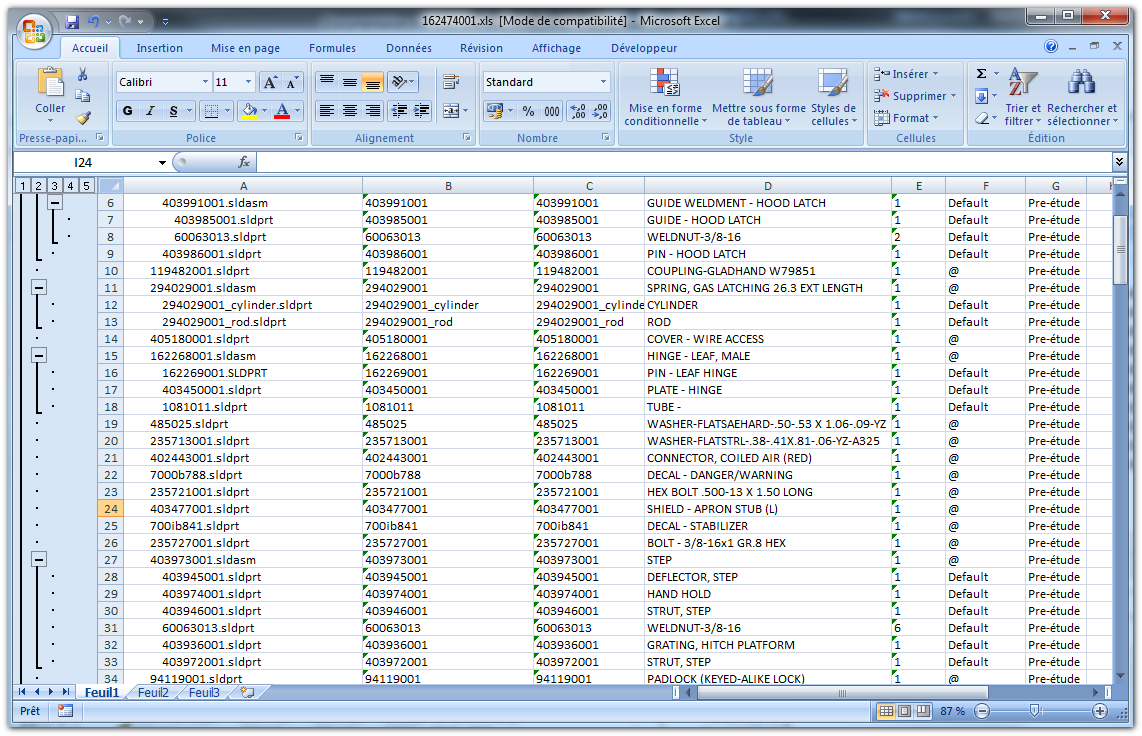Click the AutoSum sigma icon

pyautogui.click(x=981, y=74)
